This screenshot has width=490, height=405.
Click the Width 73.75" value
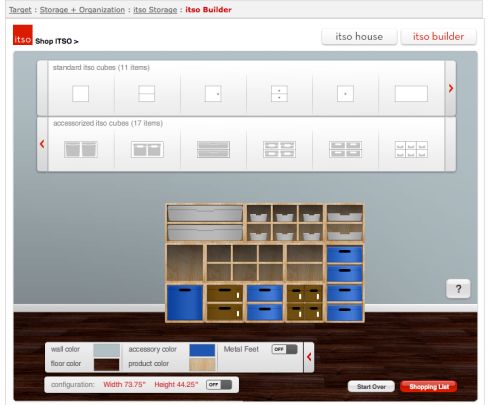[125, 385]
